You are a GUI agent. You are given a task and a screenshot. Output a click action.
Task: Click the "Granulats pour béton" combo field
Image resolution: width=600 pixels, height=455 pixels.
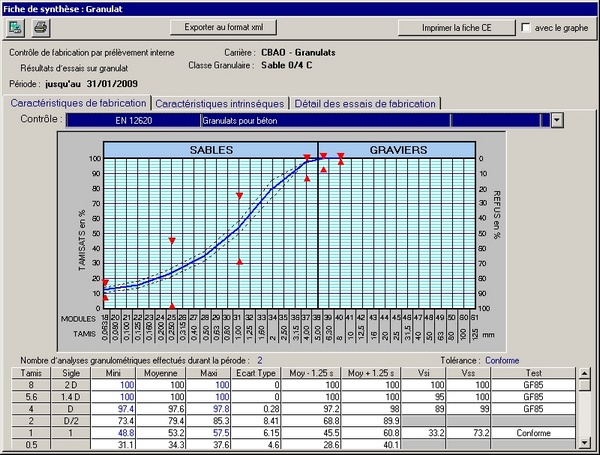tap(325, 120)
